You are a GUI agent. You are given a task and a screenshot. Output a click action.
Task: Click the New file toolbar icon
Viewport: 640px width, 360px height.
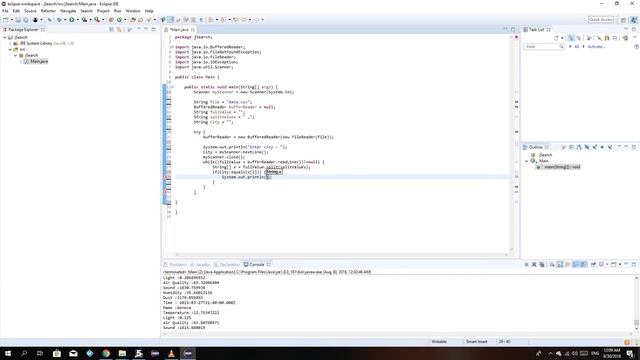tap(6, 20)
